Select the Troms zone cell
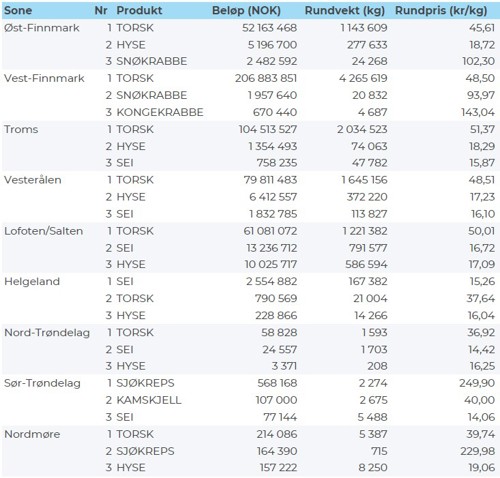This screenshot has width=500, height=478. pyautogui.click(x=21, y=129)
